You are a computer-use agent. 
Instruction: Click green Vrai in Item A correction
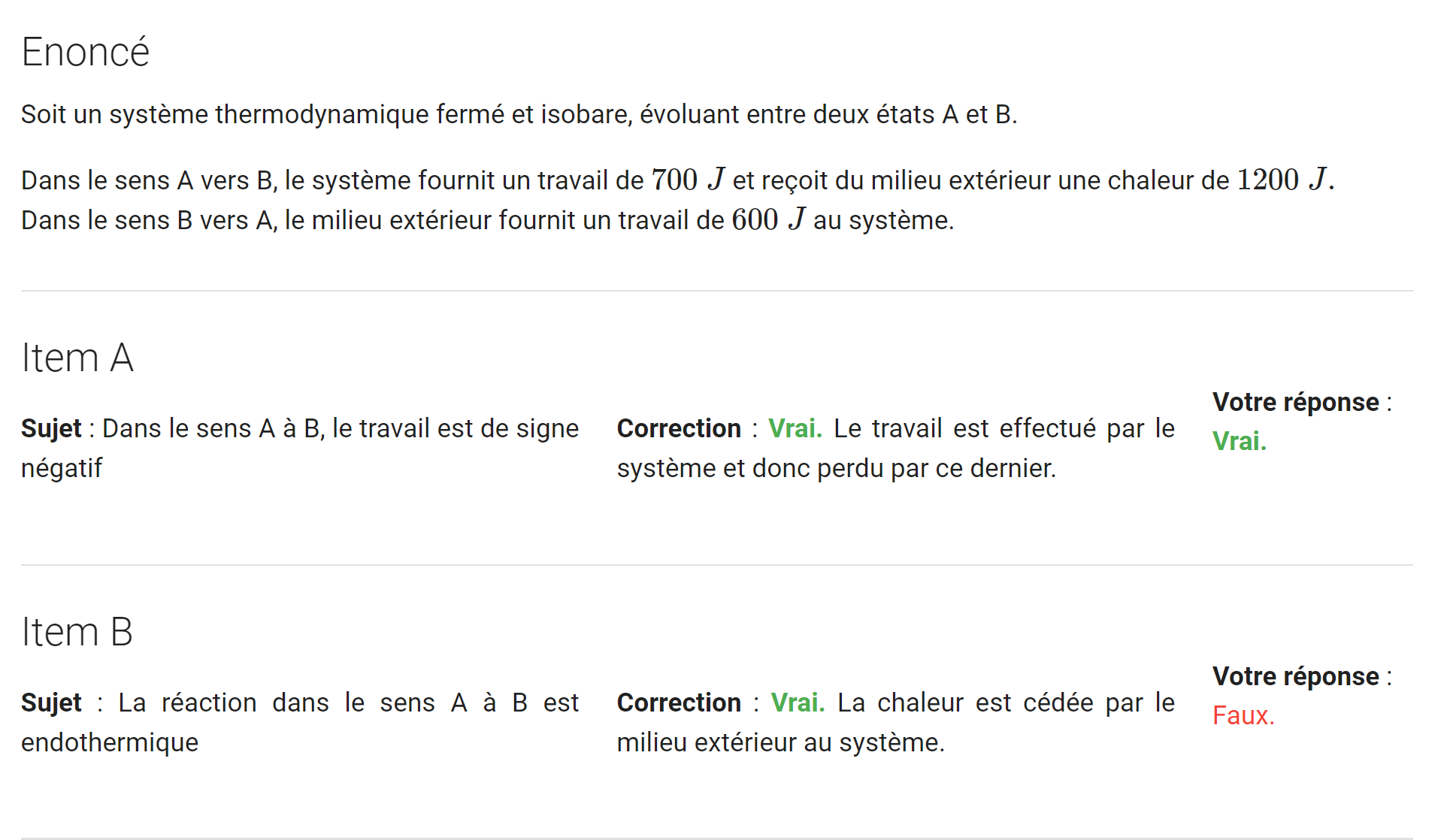795,428
